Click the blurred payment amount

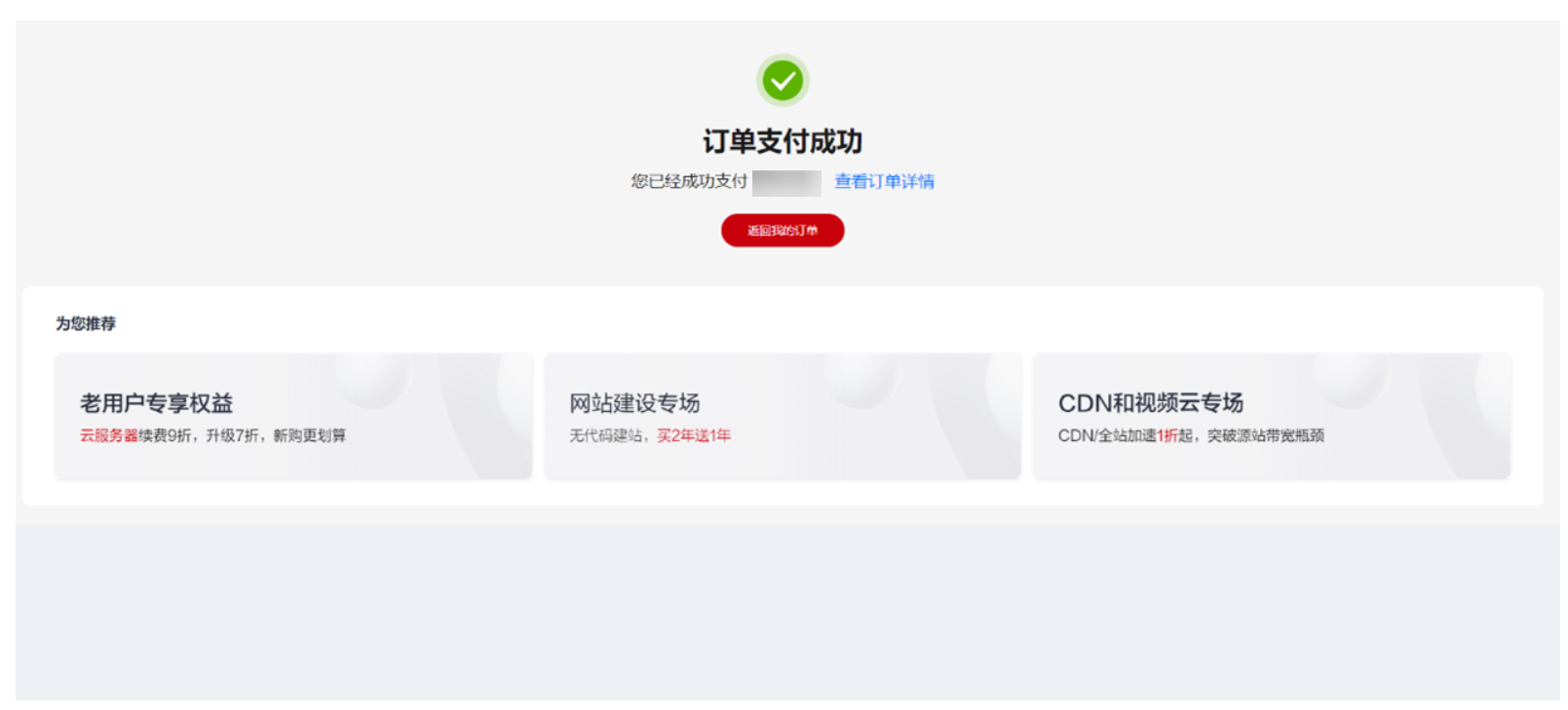pyautogui.click(x=786, y=182)
